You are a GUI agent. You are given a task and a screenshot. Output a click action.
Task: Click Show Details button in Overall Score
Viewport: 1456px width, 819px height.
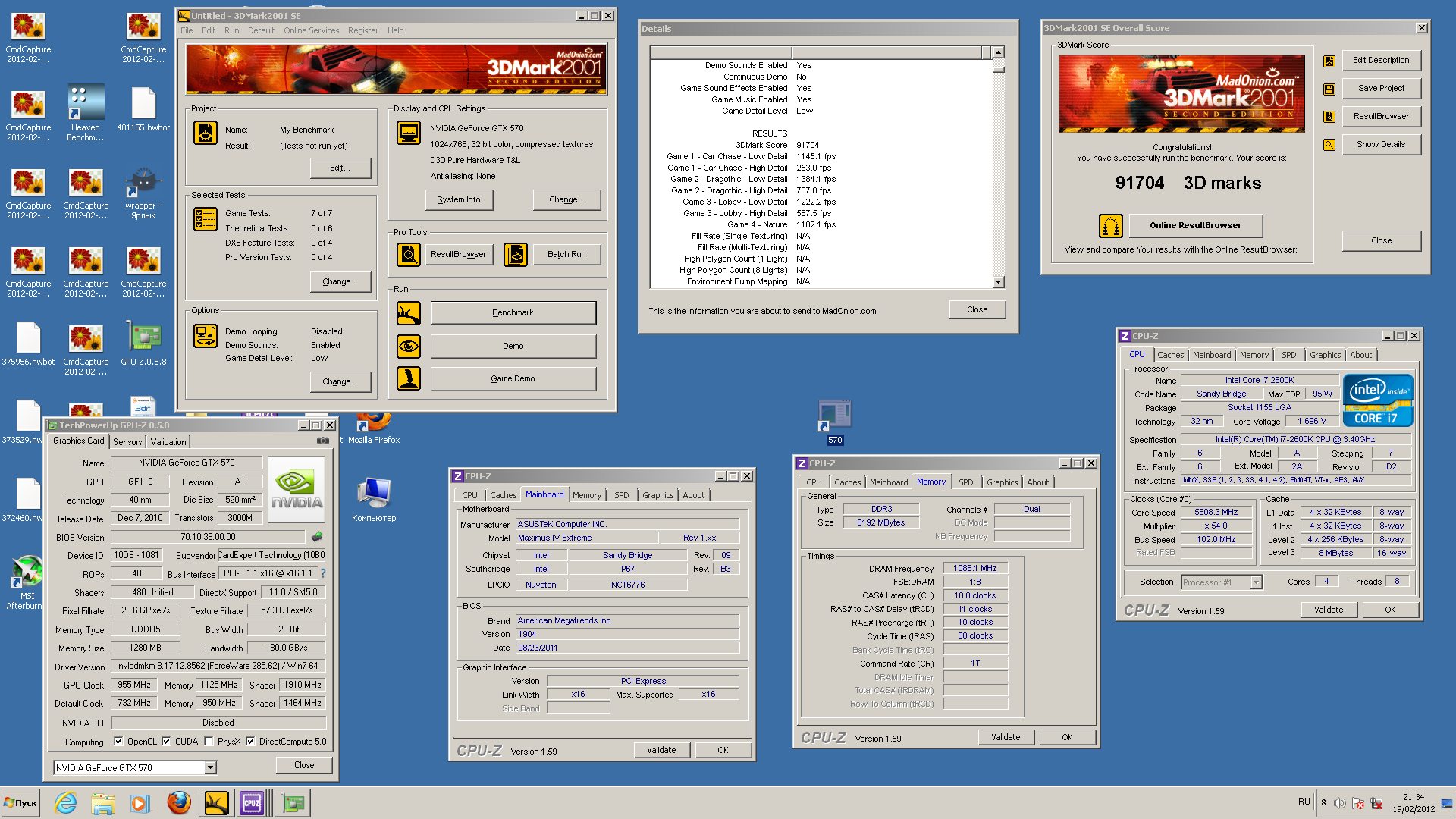tap(1381, 144)
